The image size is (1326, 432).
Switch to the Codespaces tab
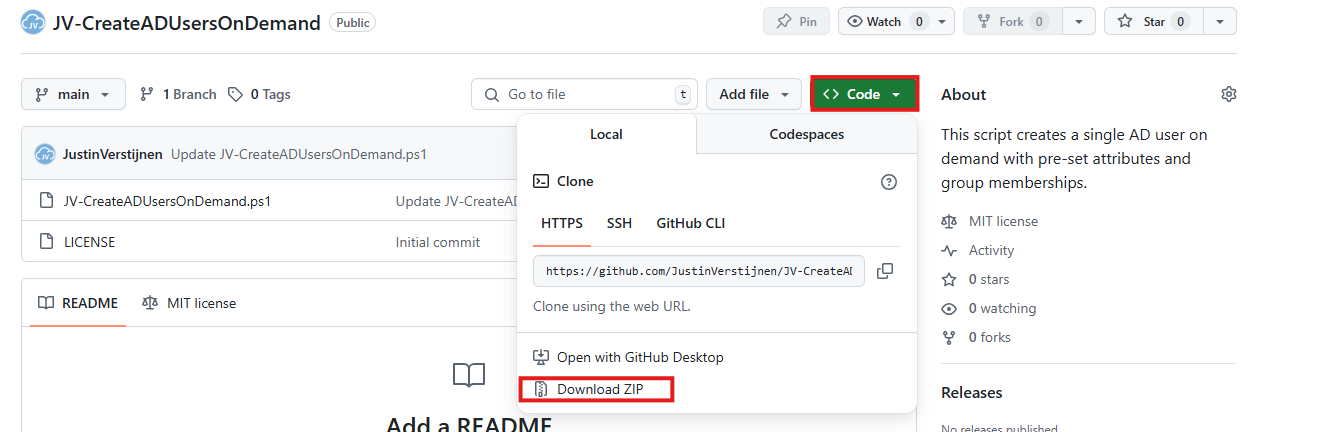pyautogui.click(x=806, y=134)
